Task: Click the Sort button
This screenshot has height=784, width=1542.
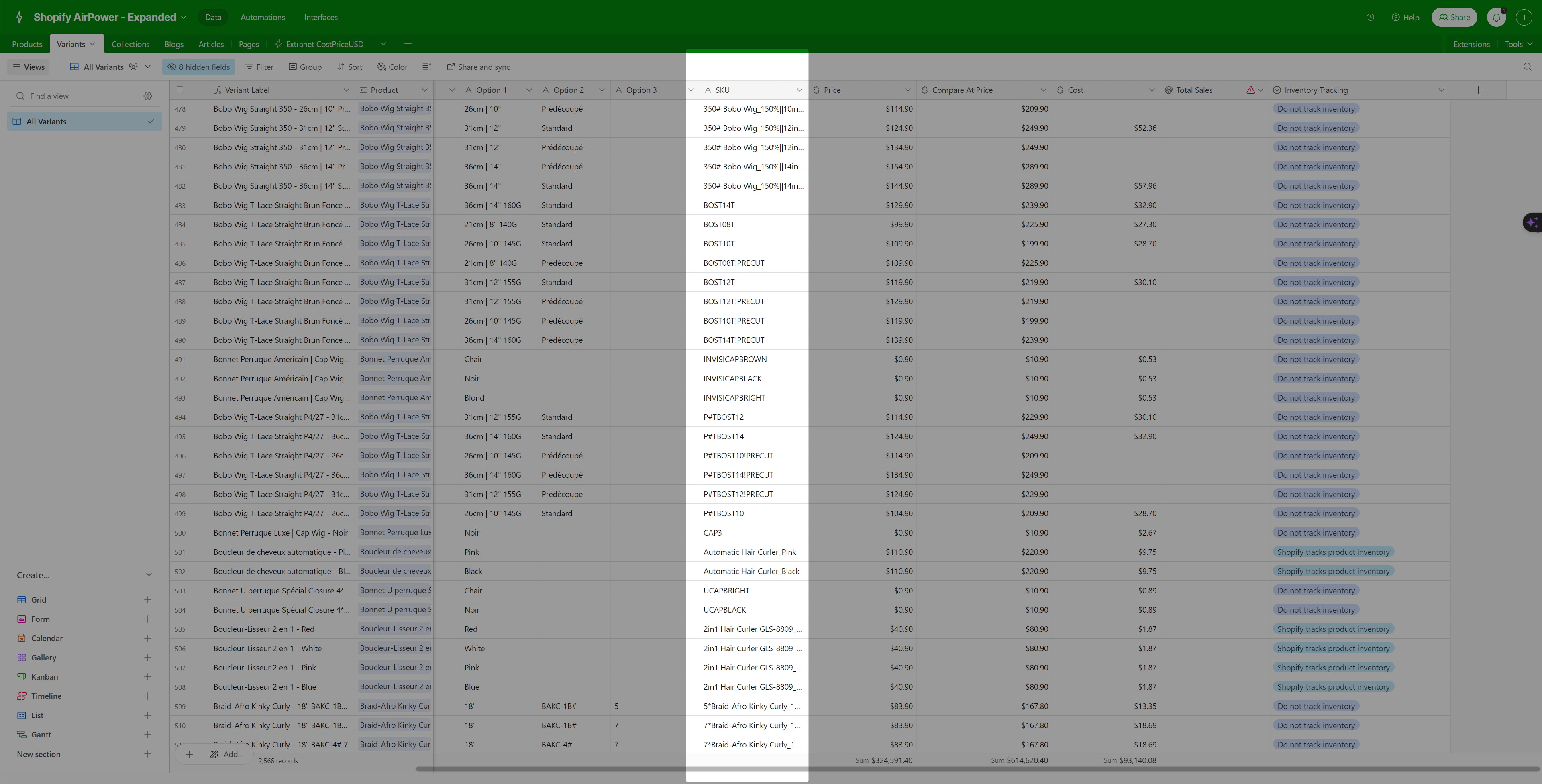Action: coord(350,67)
